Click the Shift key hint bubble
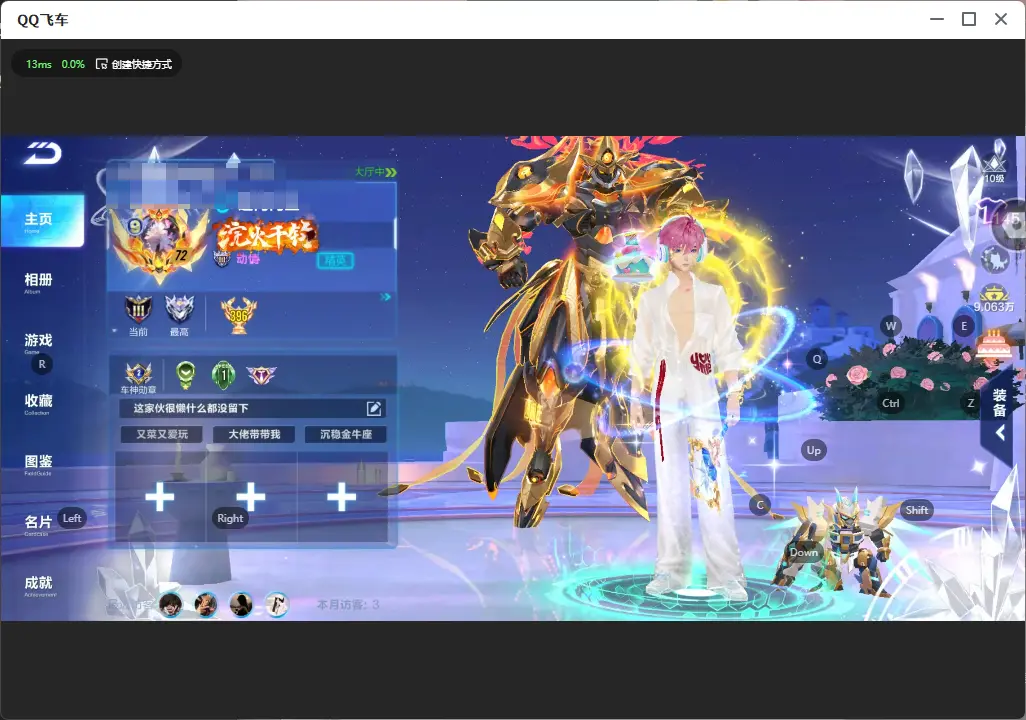Viewport: 1026px width, 720px height. click(x=917, y=511)
